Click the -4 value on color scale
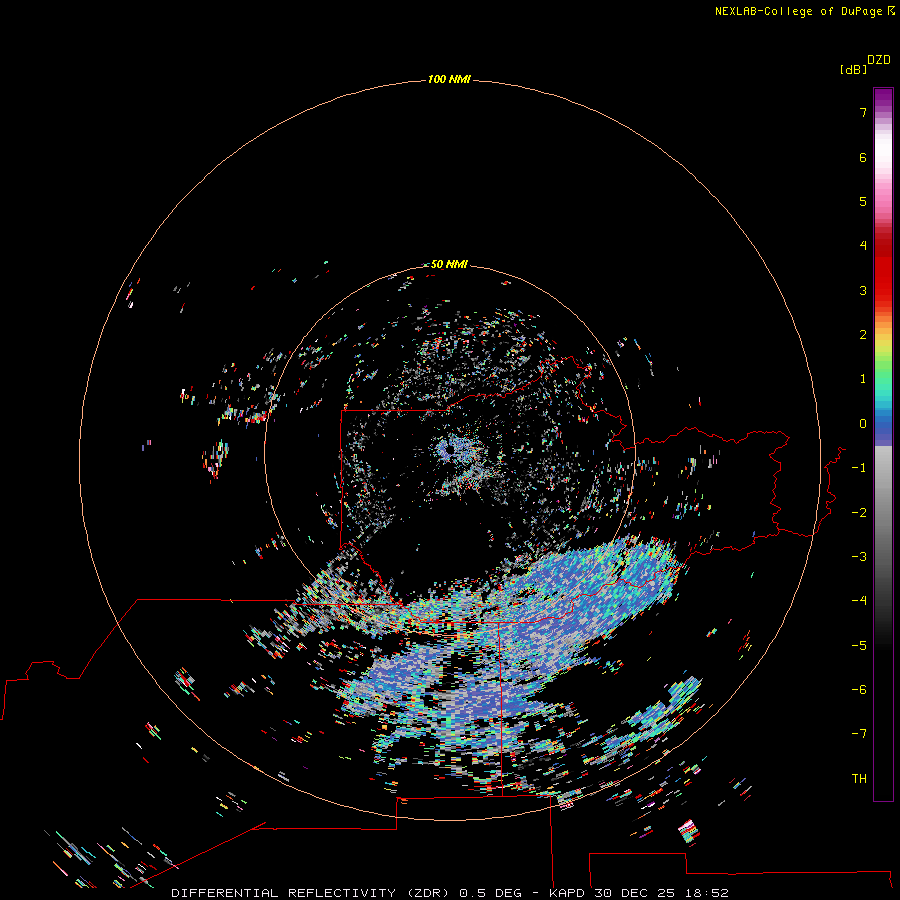The height and width of the screenshot is (900, 900). [859, 601]
